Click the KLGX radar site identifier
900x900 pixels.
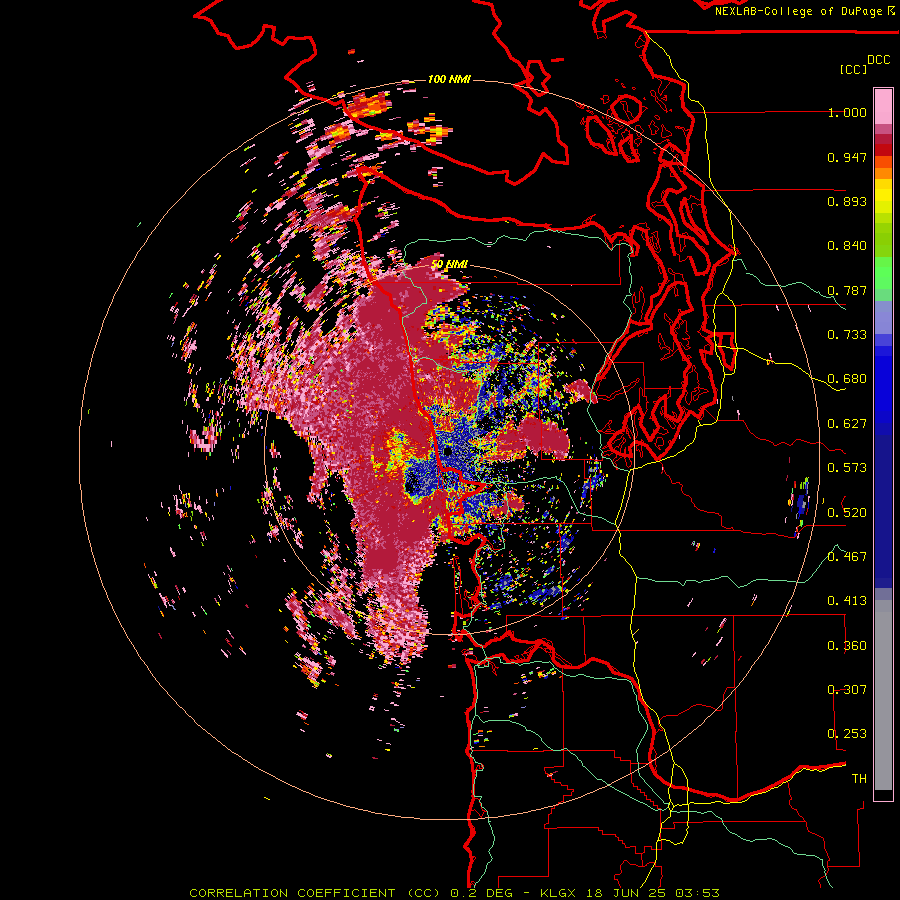tap(558, 893)
